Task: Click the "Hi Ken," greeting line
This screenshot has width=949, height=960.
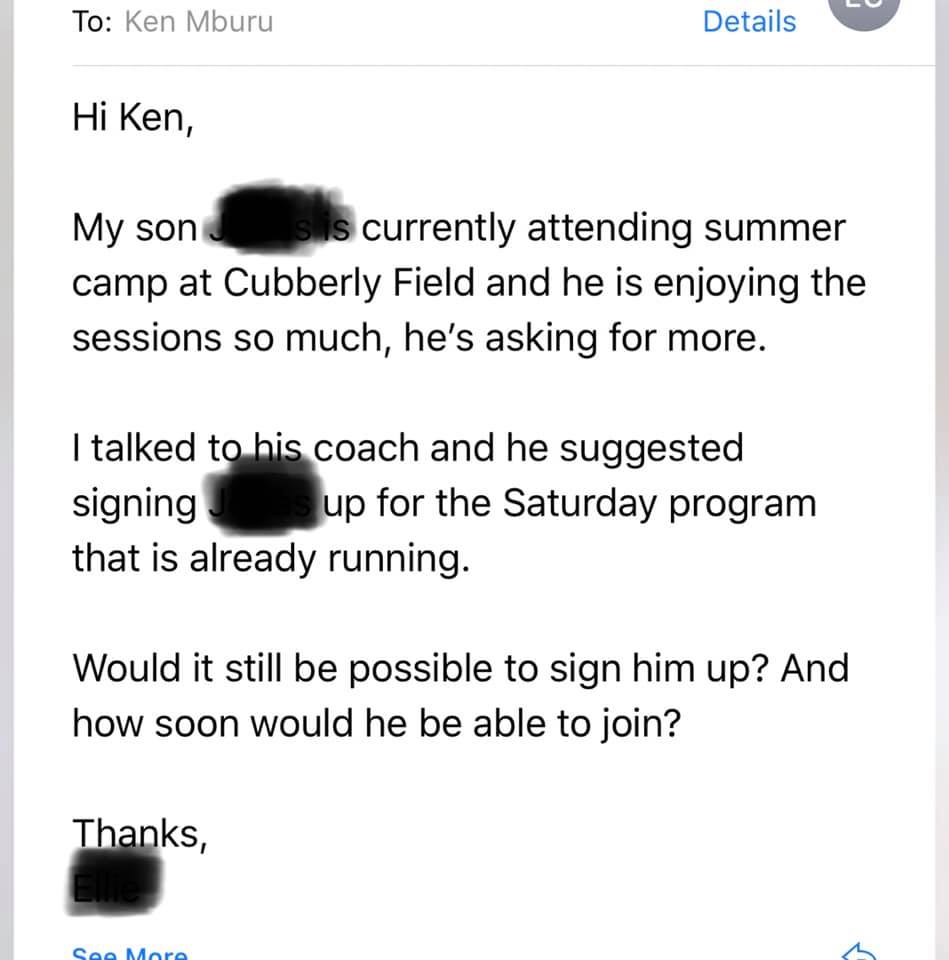Action: tap(129, 118)
